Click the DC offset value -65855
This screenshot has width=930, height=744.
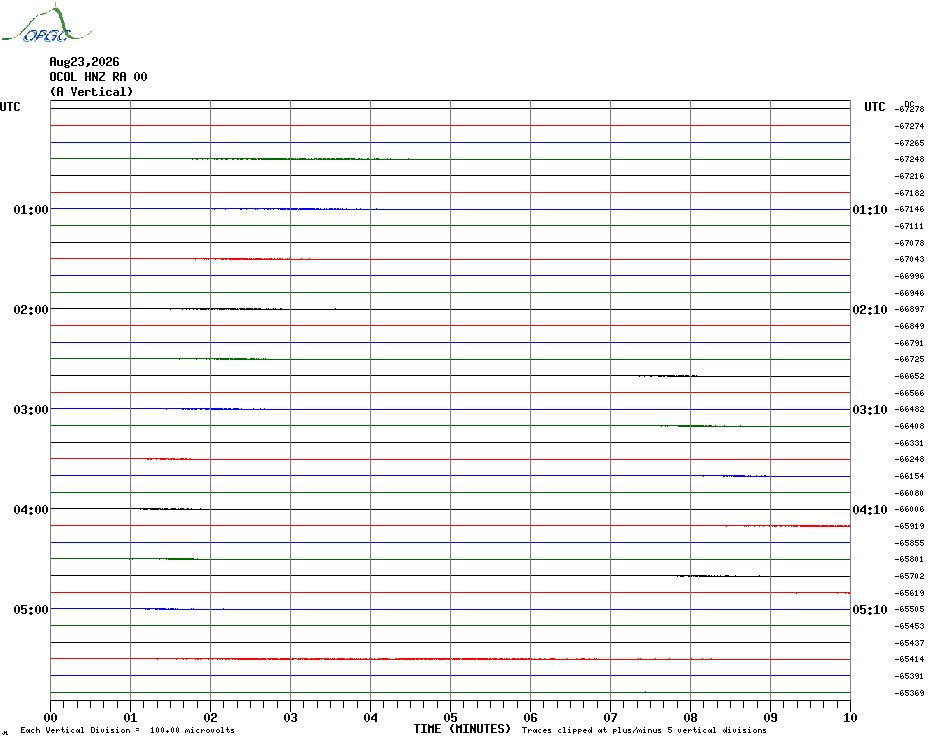point(909,543)
